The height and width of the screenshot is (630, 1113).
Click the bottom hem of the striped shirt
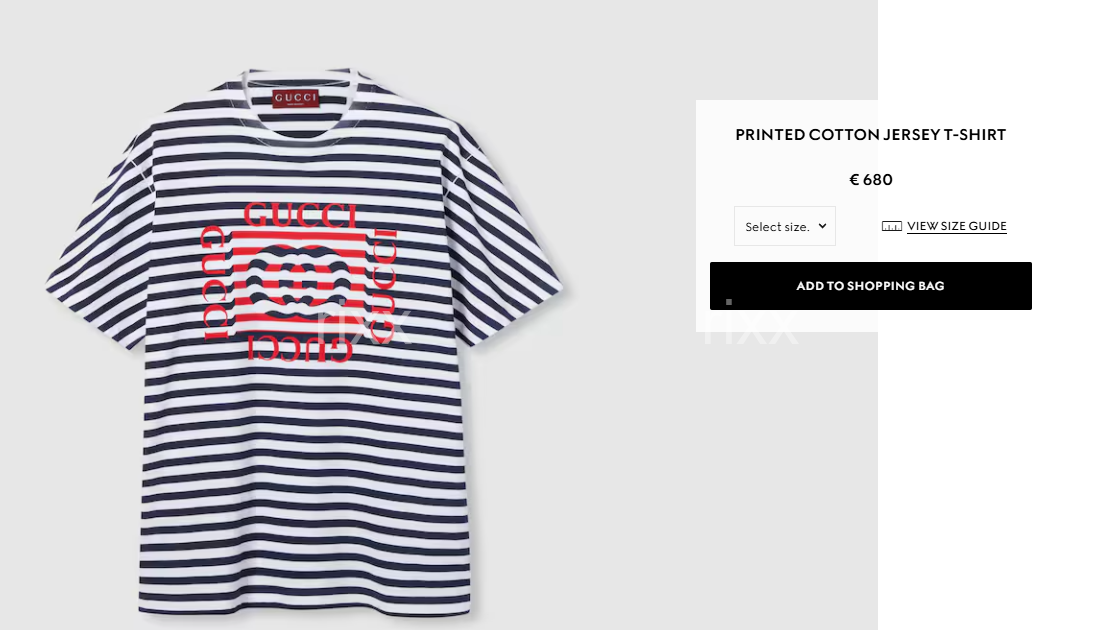304,607
